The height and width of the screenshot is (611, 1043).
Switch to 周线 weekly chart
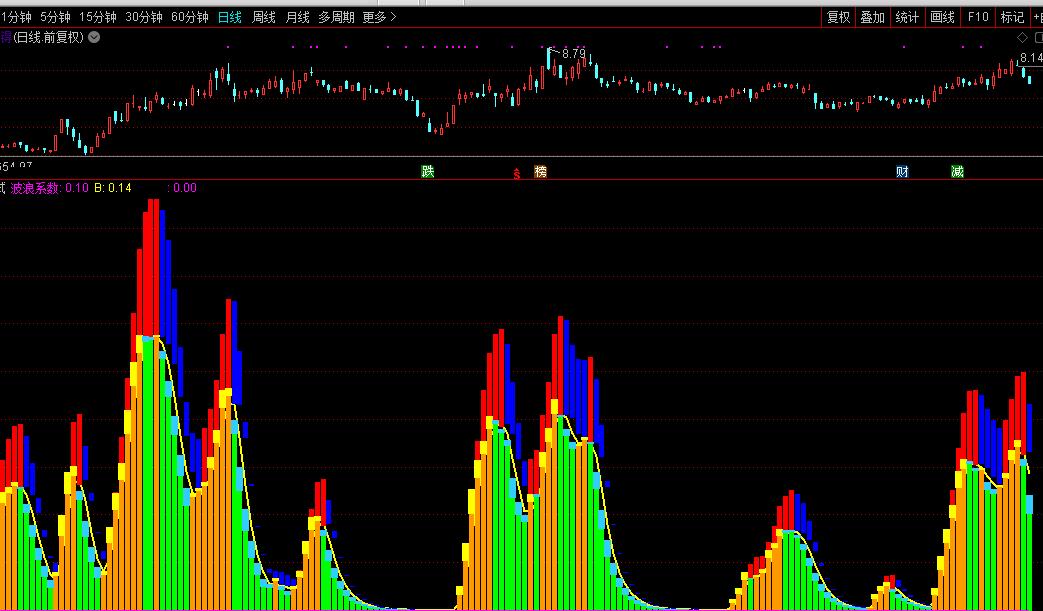(x=264, y=17)
